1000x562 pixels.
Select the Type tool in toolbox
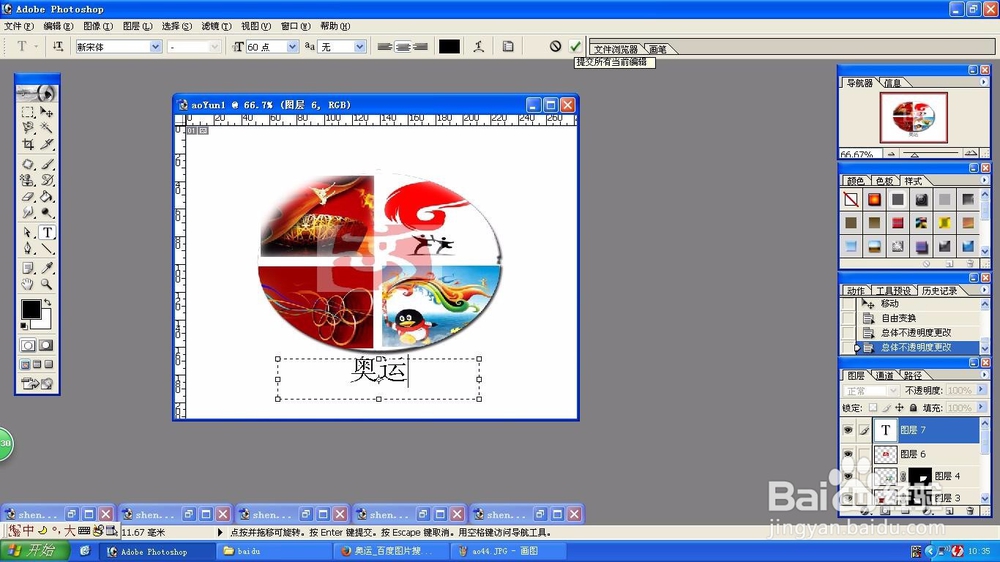click(x=47, y=232)
